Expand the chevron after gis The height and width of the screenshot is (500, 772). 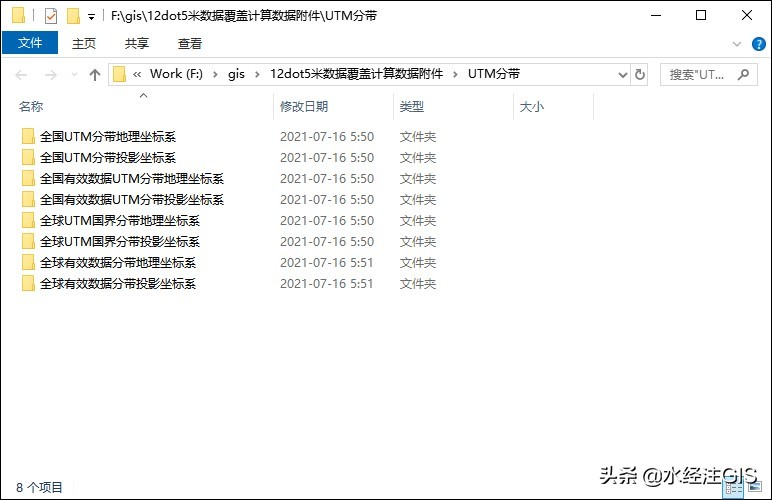[257, 74]
